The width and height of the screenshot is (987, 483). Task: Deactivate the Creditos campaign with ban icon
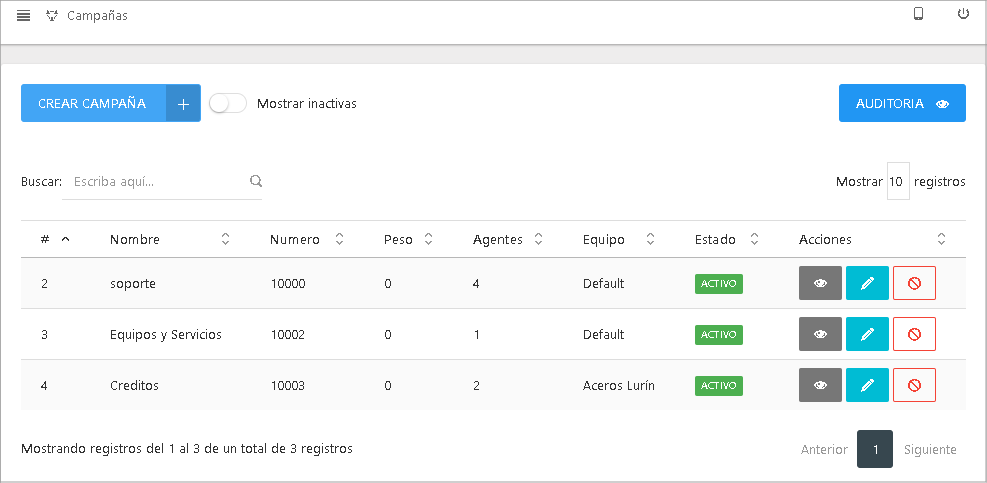click(x=914, y=385)
